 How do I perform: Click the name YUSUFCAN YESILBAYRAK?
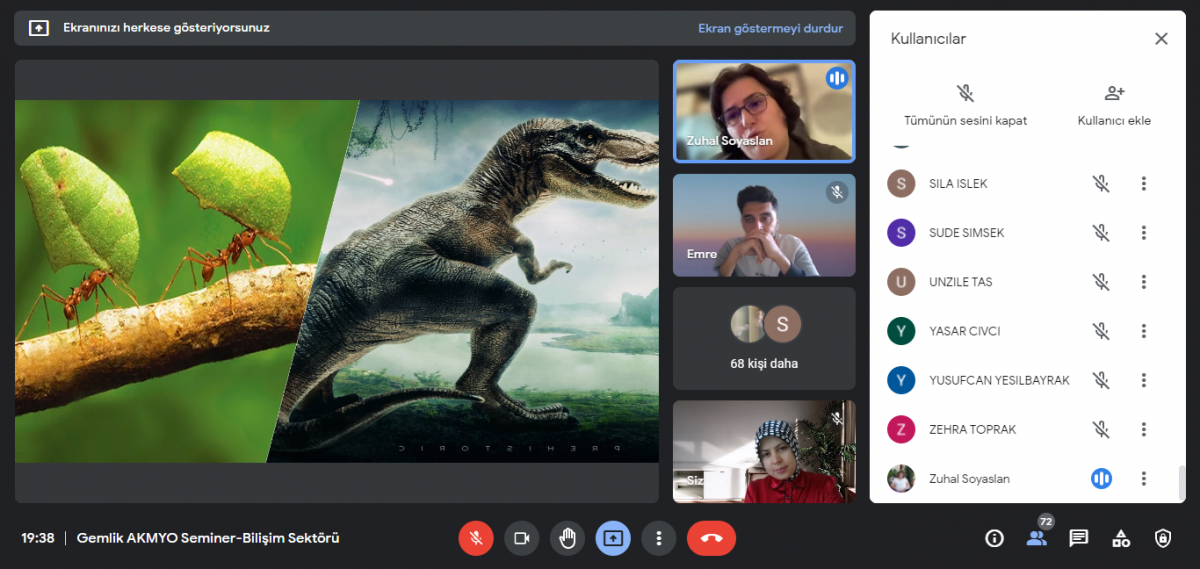point(999,380)
